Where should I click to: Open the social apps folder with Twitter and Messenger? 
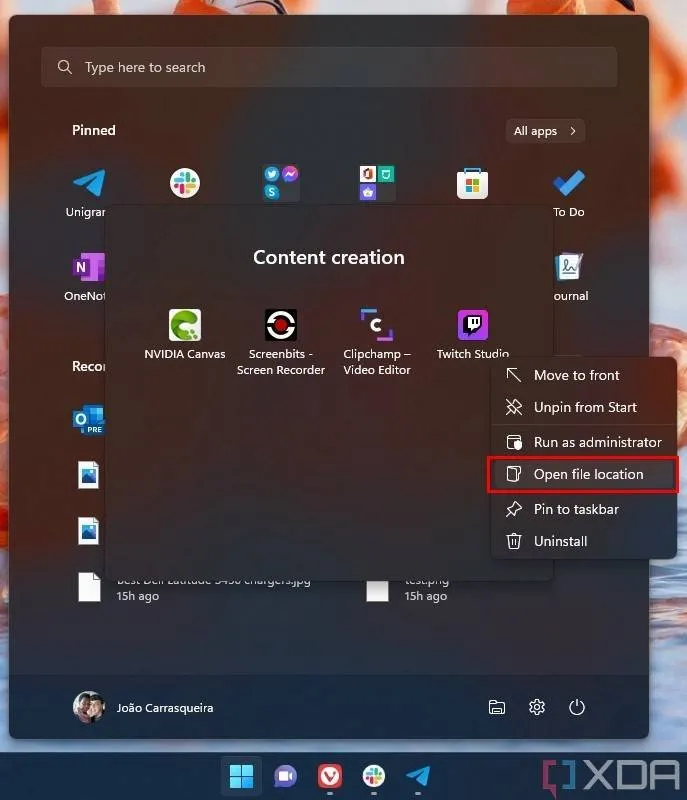(x=281, y=183)
